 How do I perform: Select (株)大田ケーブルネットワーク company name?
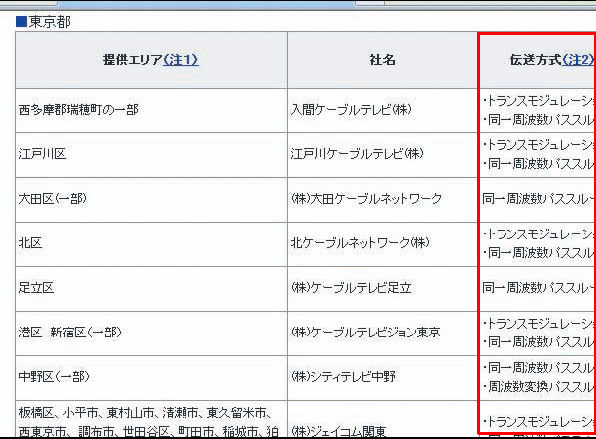tap(366, 199)
